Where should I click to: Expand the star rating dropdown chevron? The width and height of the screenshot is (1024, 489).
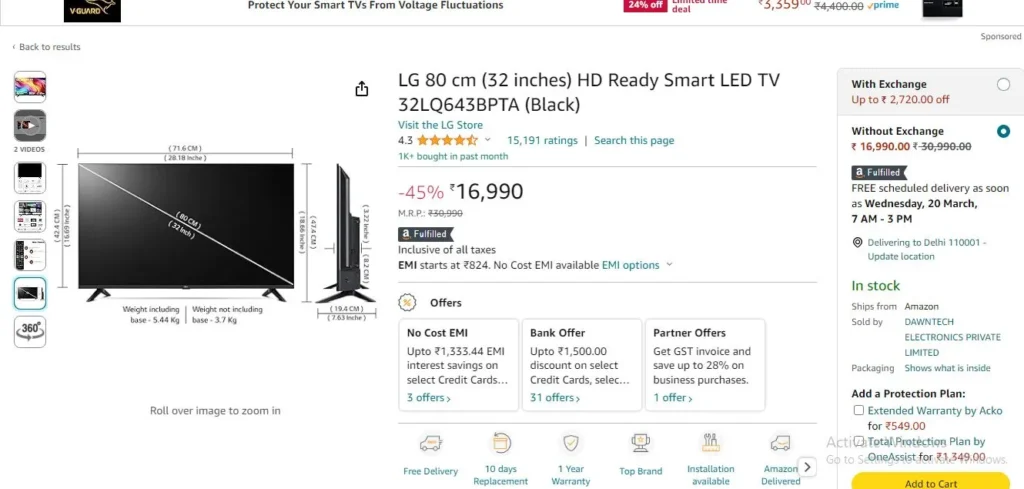click(x=487, y=140)
